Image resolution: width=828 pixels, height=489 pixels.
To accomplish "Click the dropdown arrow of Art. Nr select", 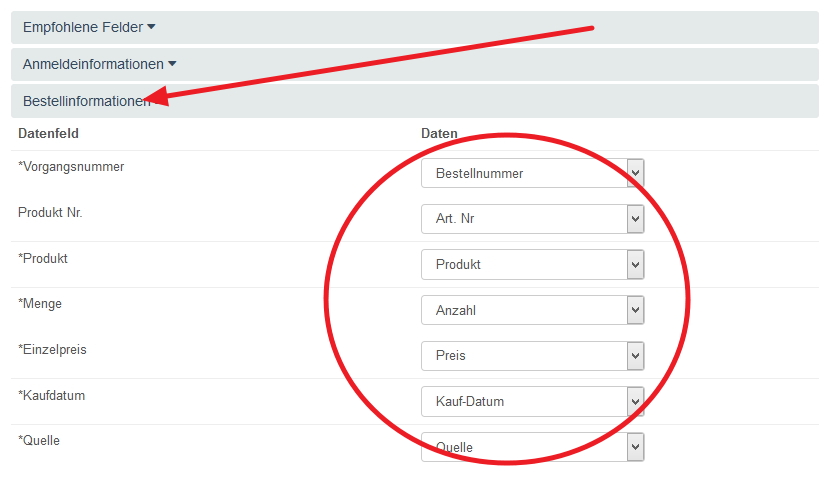I will 635,219.
